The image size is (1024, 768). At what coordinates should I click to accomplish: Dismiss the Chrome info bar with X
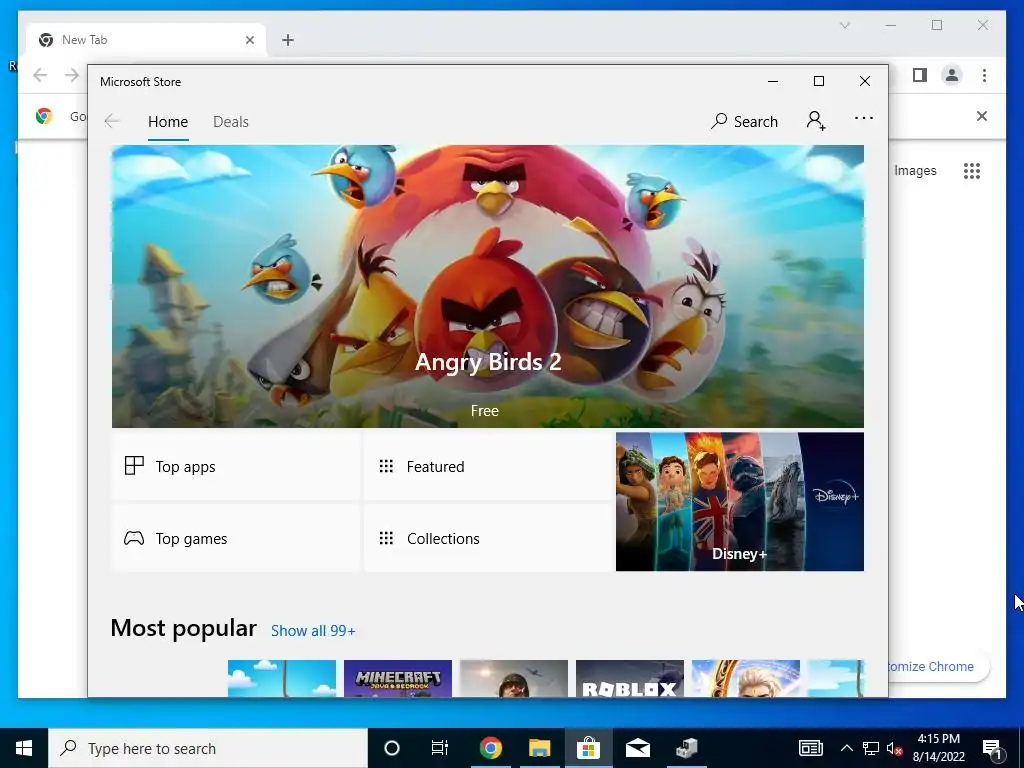(x=982, y=116)
